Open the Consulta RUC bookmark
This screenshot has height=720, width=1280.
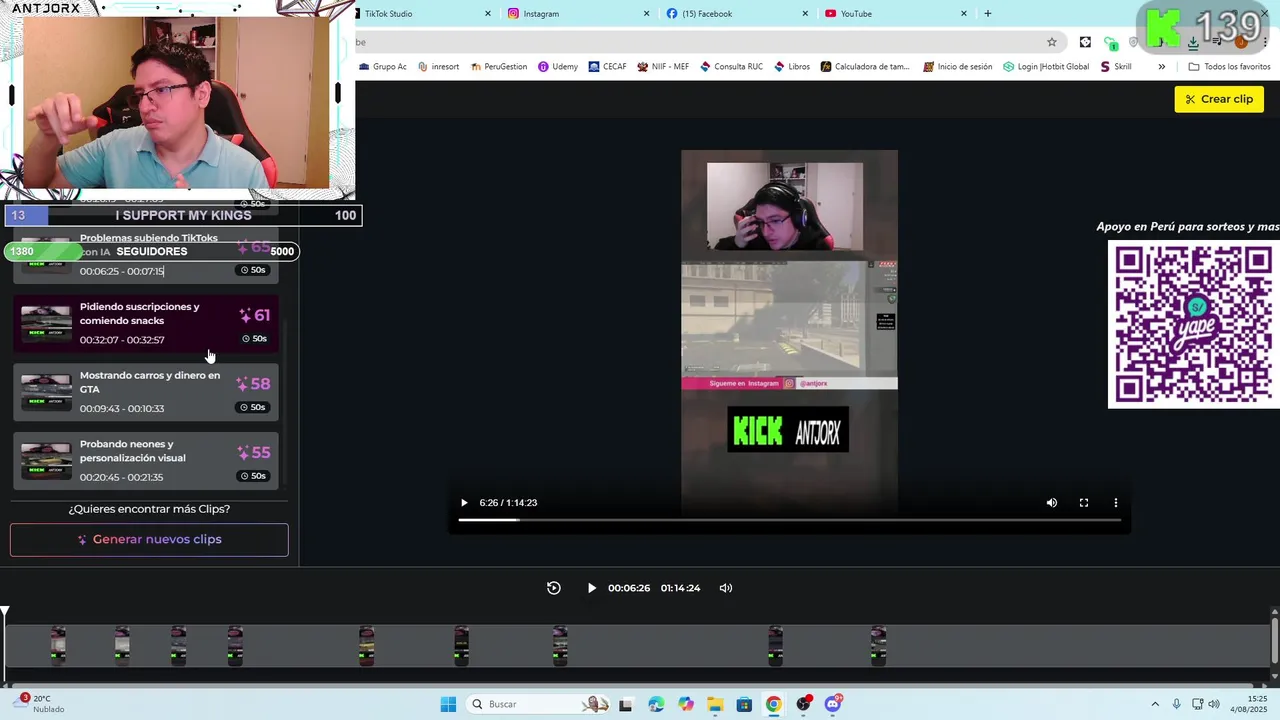pyautogui.click(x=731, y=67)
